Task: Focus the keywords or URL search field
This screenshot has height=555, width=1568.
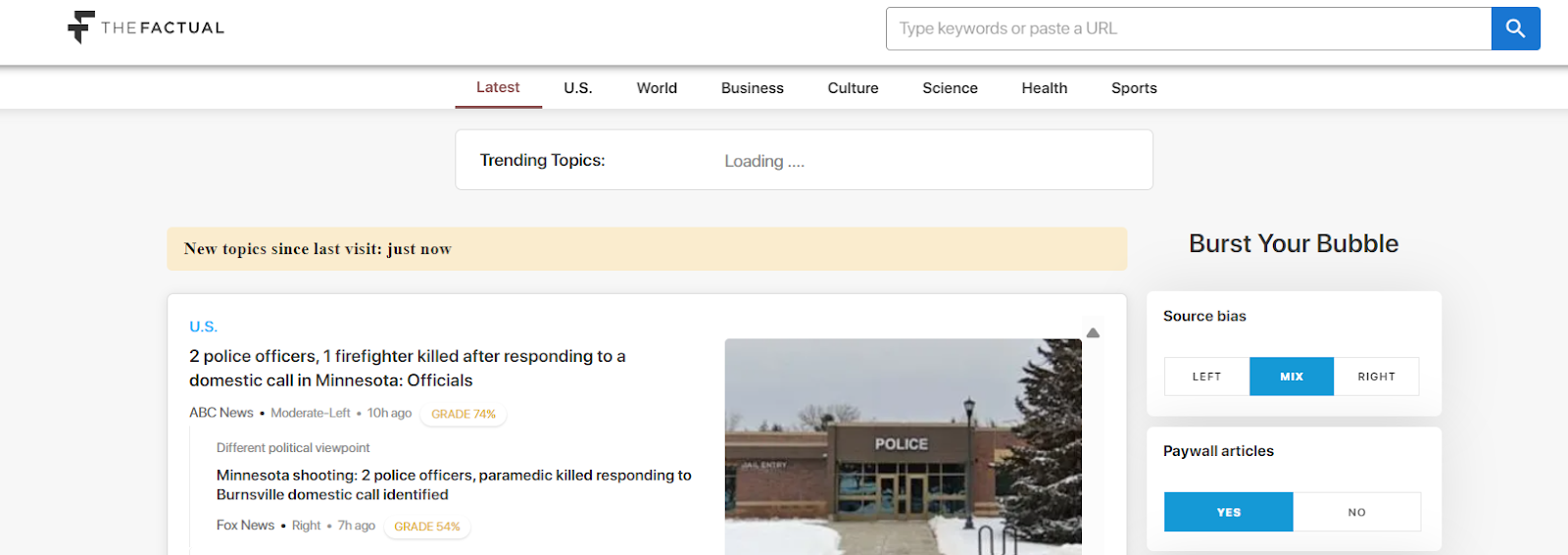Action: (1188, 28)
